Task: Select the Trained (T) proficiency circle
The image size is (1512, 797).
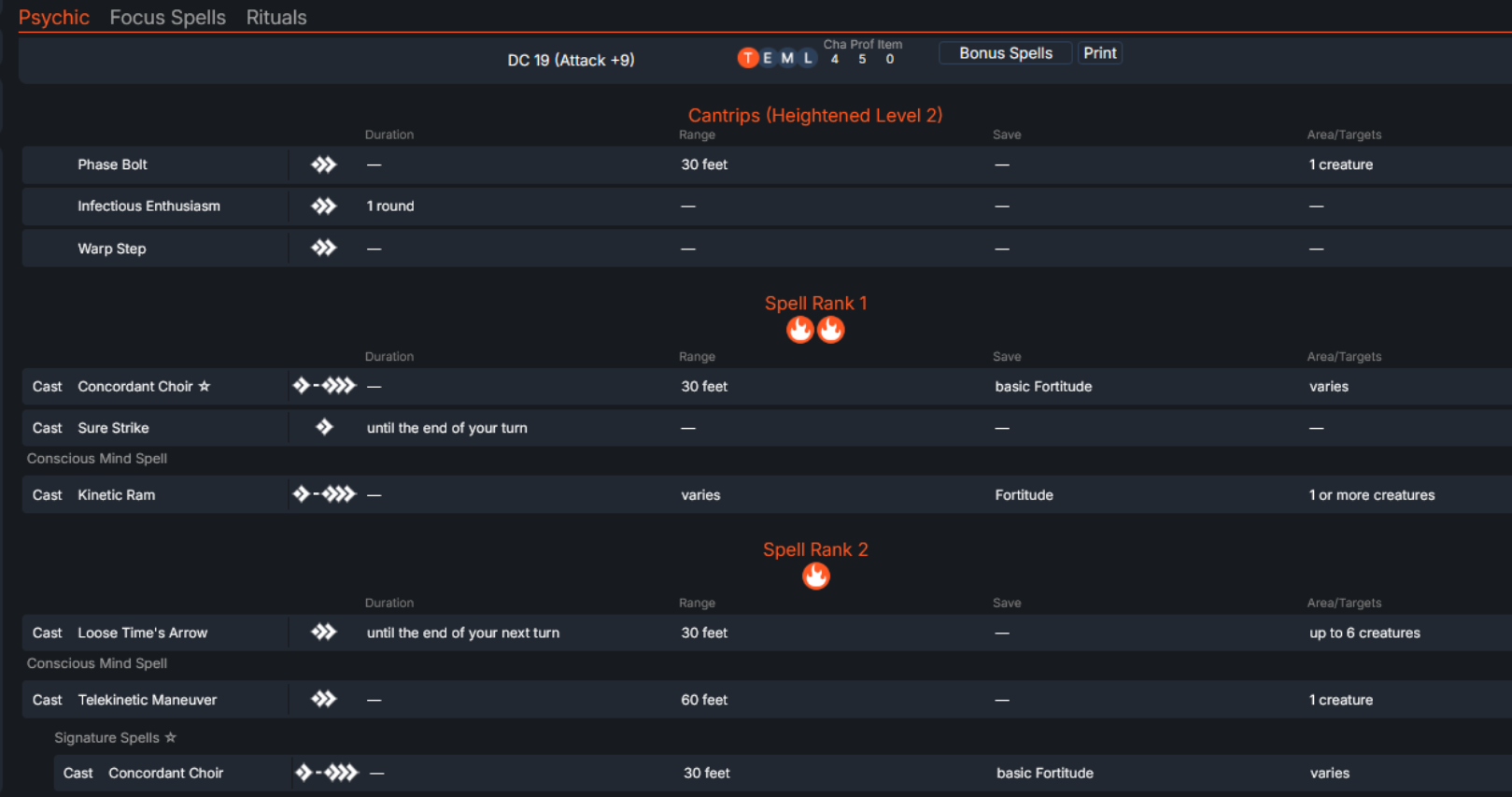Action: coord(747,58)
